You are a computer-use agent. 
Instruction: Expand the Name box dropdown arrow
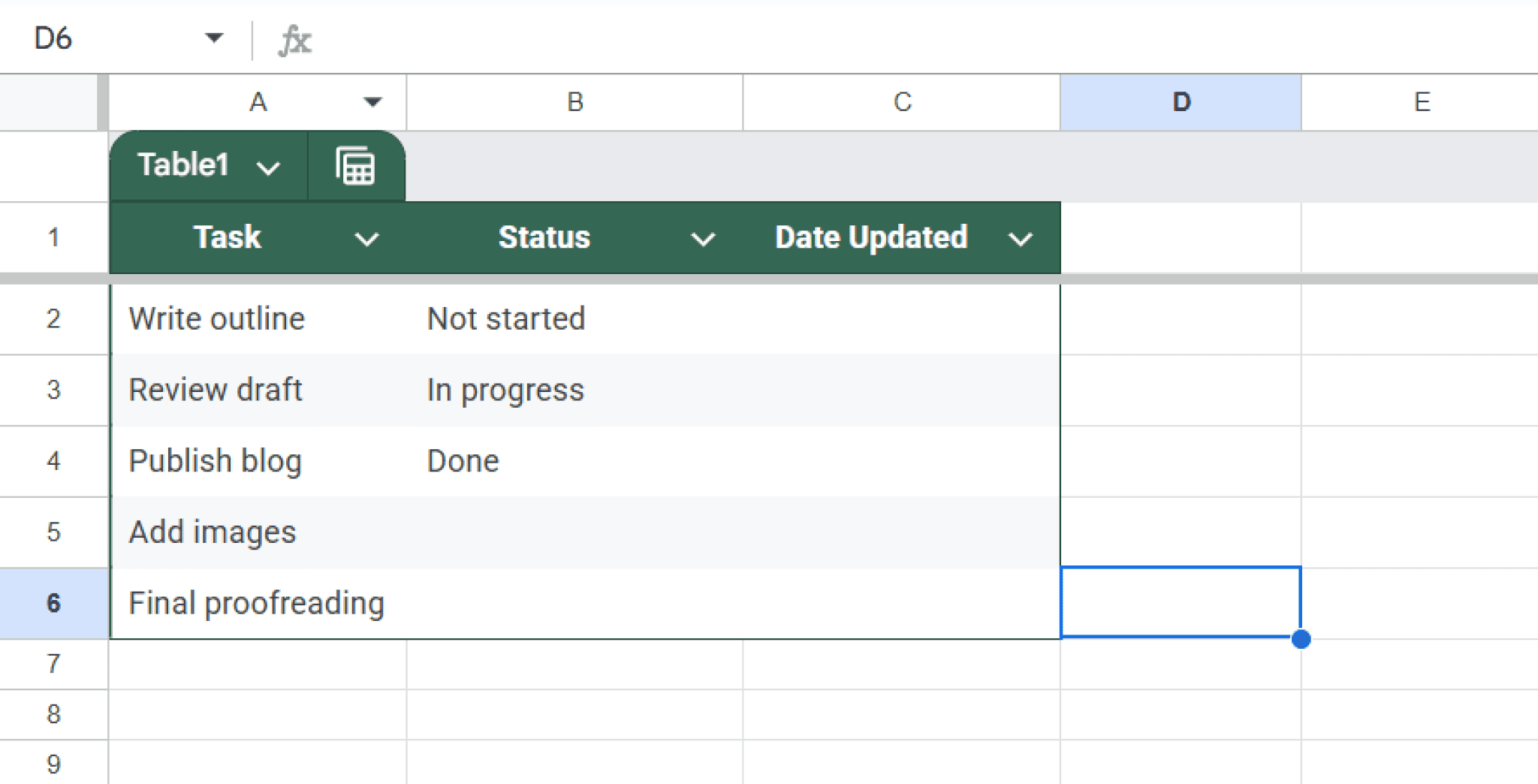(x=214, y=38)
